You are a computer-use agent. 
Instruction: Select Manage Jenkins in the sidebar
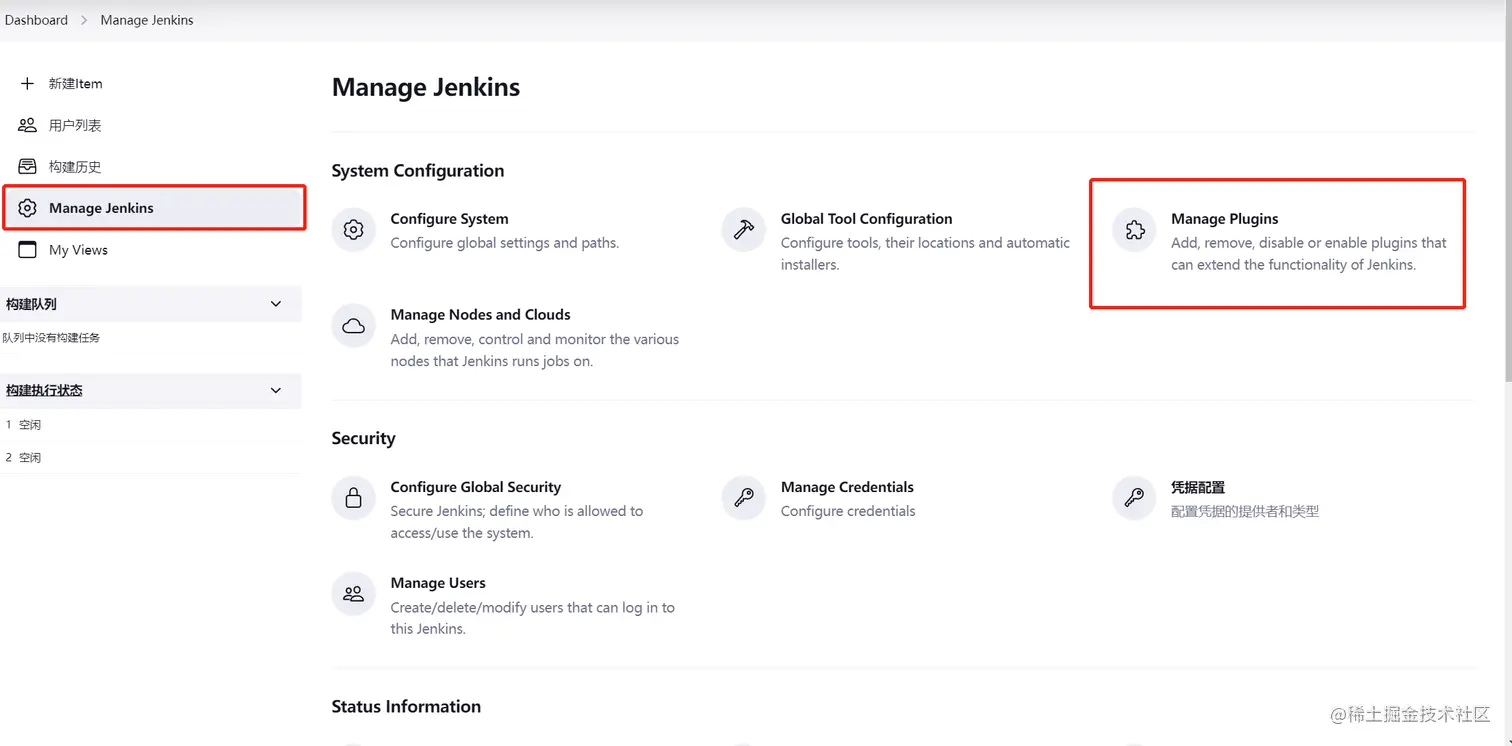tap(101, 208)
